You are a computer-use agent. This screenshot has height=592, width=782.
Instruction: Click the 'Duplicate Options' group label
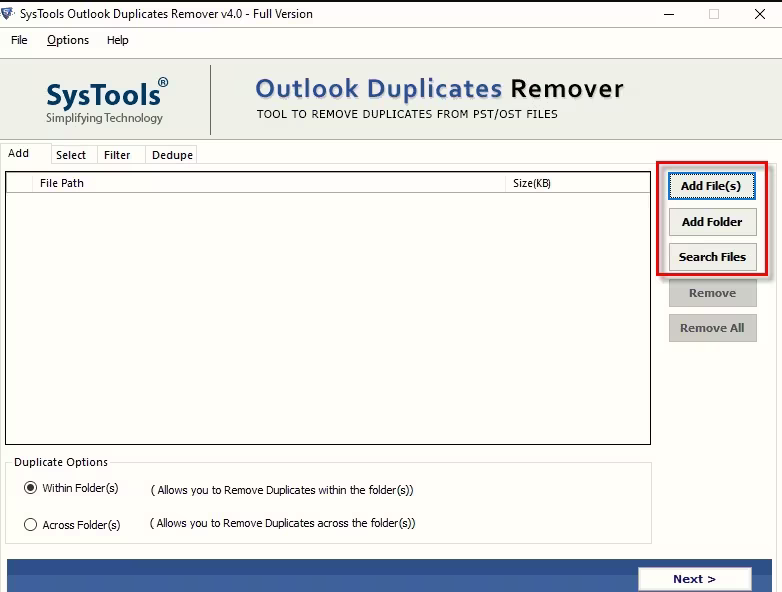point(61,462)
